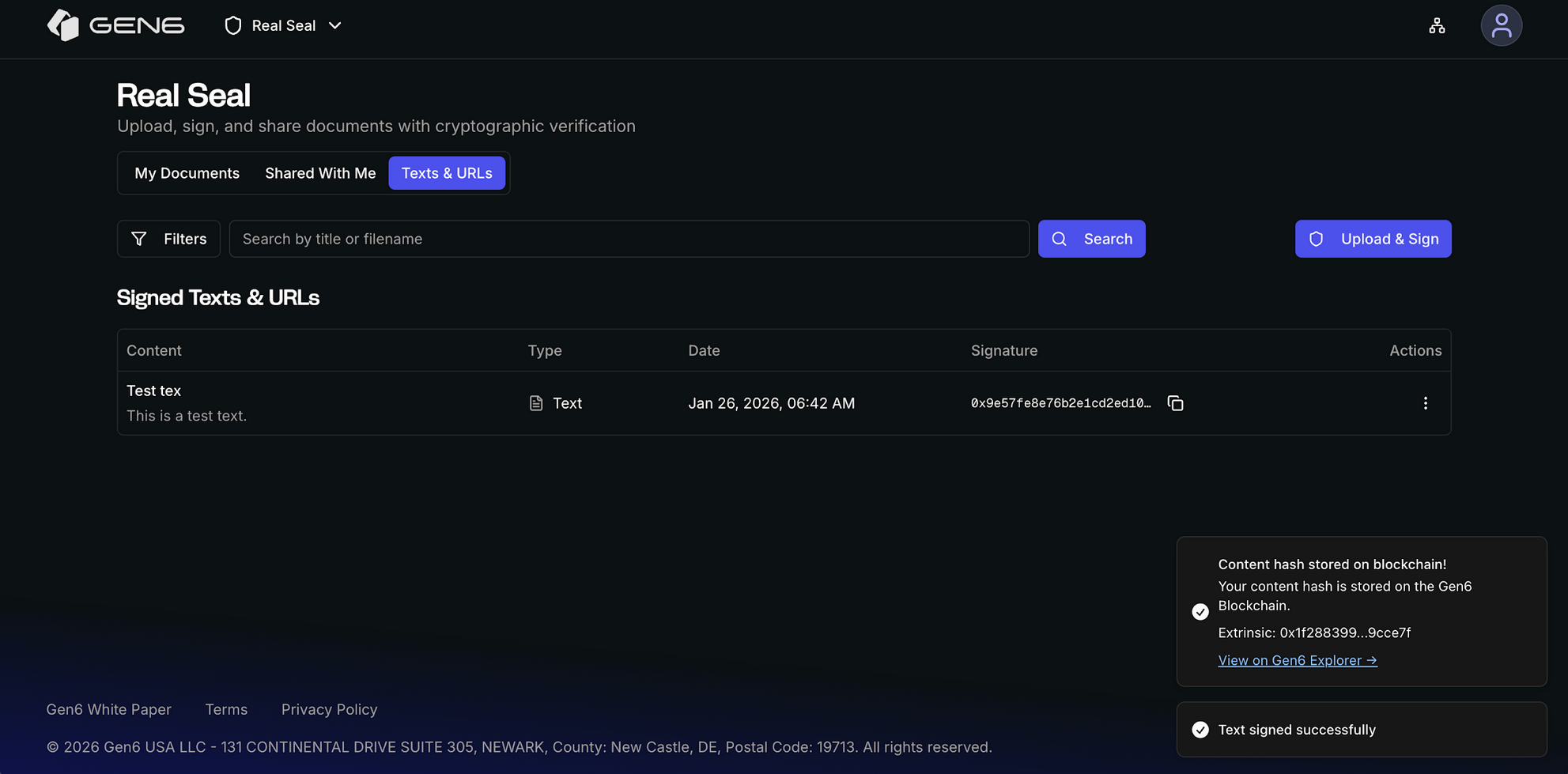Viewport: 1568px width, 774px height.
Task: Copy the signature hash
Action: click(x=1175, y=403)
